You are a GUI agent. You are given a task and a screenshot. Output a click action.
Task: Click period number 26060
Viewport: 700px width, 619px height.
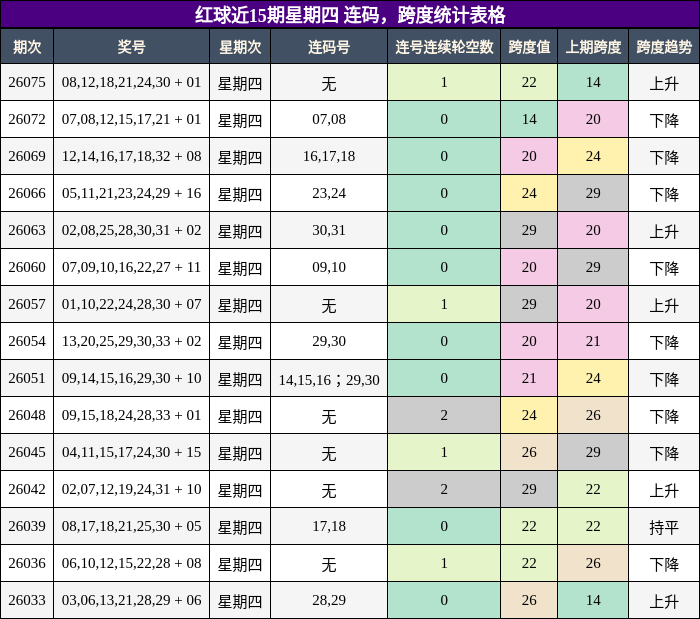(x=27, y=267)
